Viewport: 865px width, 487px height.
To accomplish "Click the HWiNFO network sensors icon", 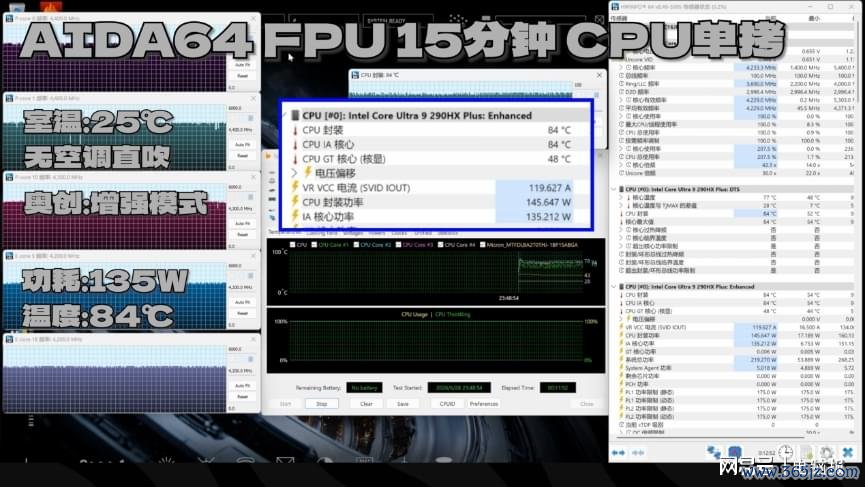I will (714, 453).
